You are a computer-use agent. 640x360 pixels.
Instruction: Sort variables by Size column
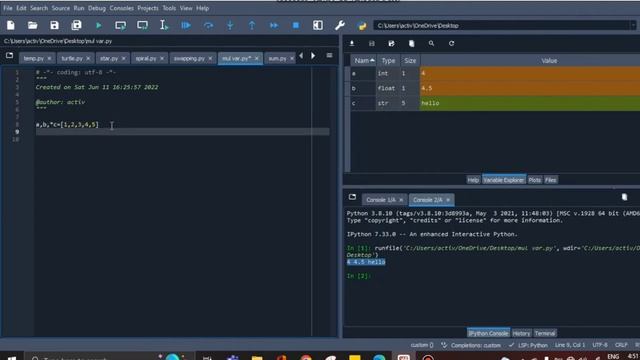[x=410, y=60]
